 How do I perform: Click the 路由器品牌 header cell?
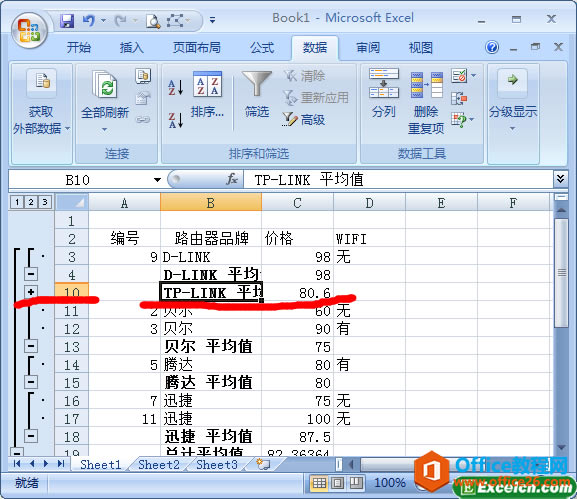click(x=211, y=238)
